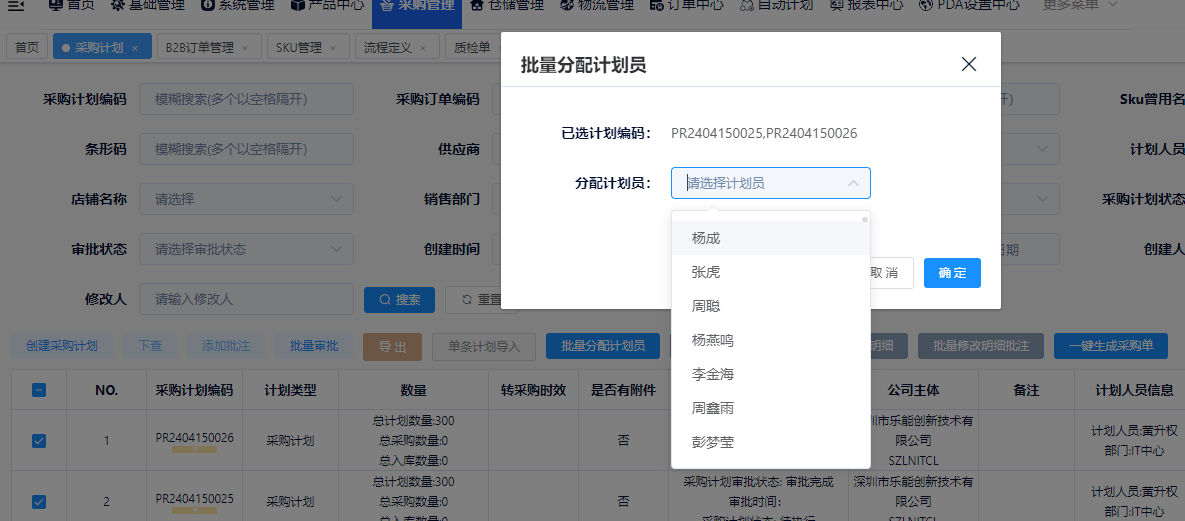This screenshot has height=521, width=1185.
Task: Open the 分配计划员 select box
Action: [x=771, y=183]
